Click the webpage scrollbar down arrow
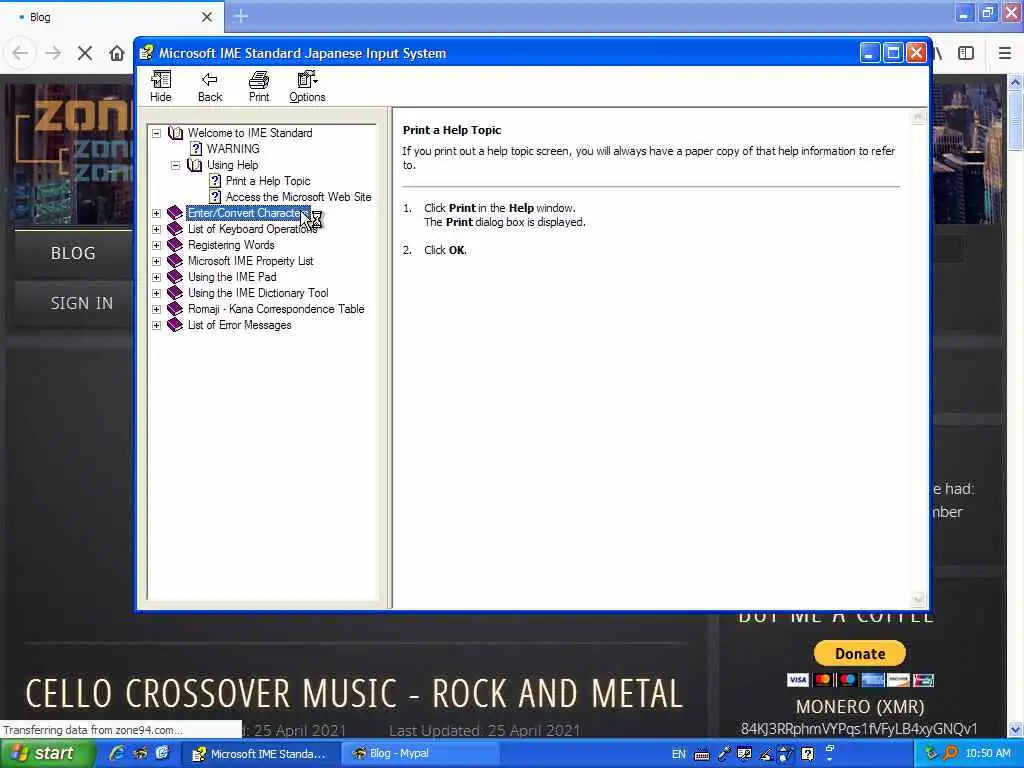This screenshot has height=768, width=1024. pos(1016,729)
